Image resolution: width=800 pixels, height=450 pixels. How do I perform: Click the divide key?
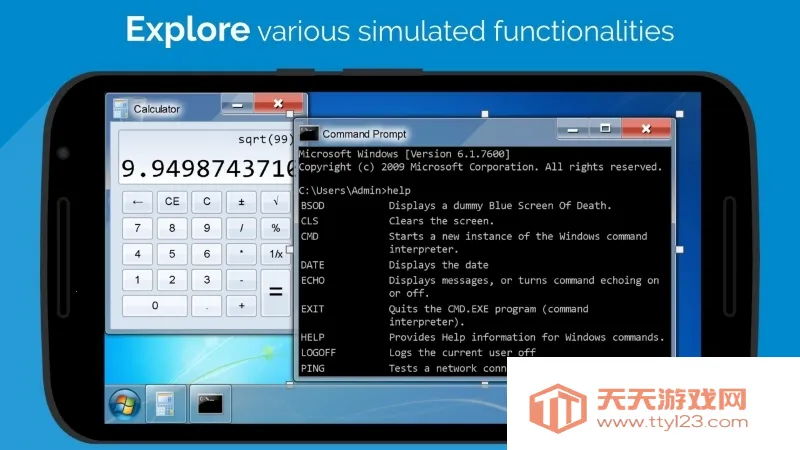point(241,228)
